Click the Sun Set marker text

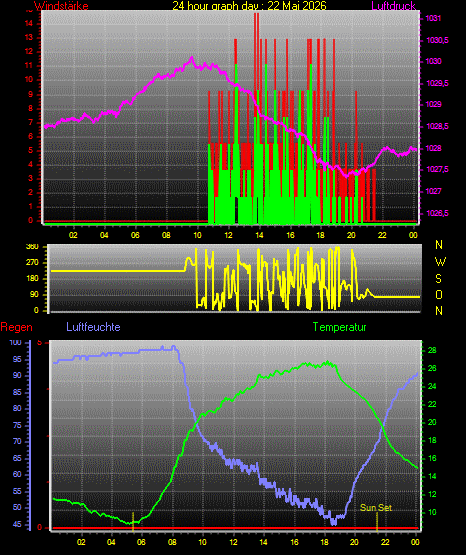[x=375, y=508]
